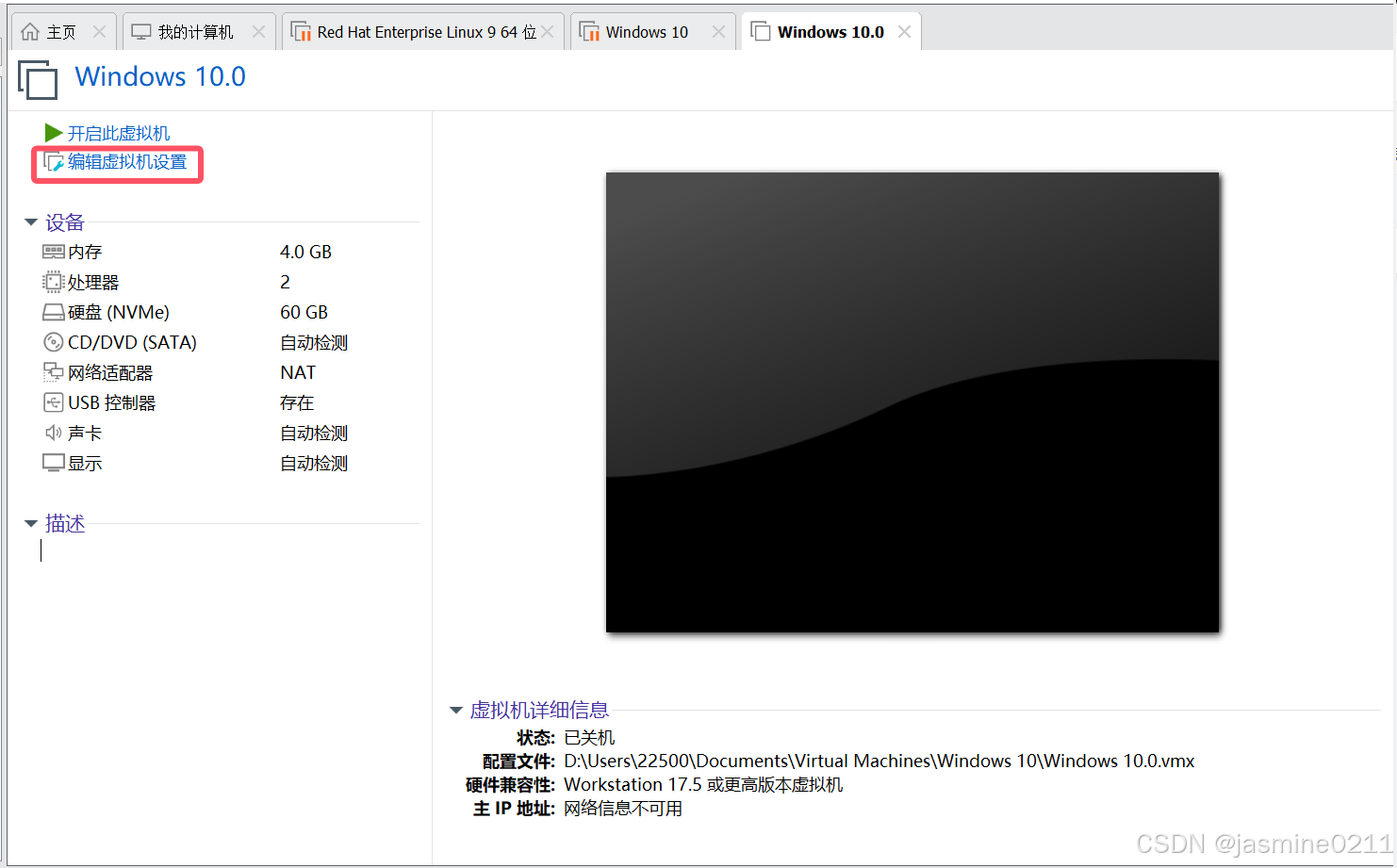Open the 声卡 device entry

85,433
